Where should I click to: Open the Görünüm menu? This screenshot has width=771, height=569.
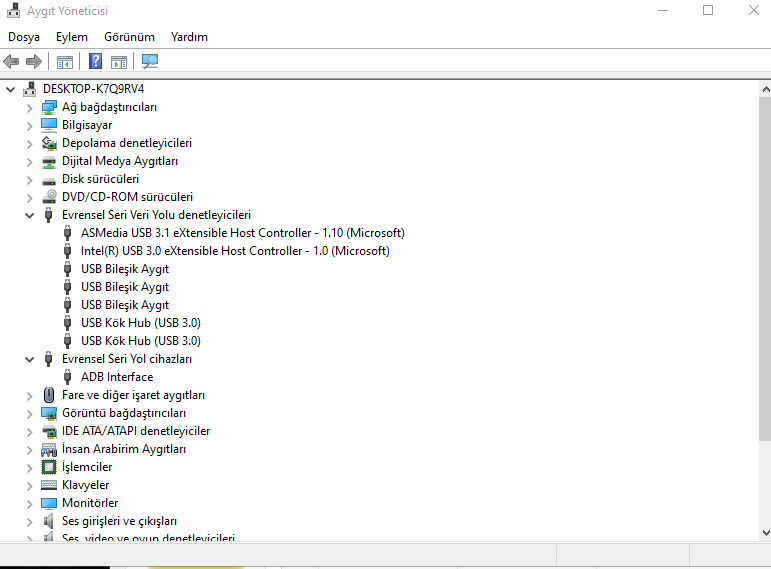(129, 37)
